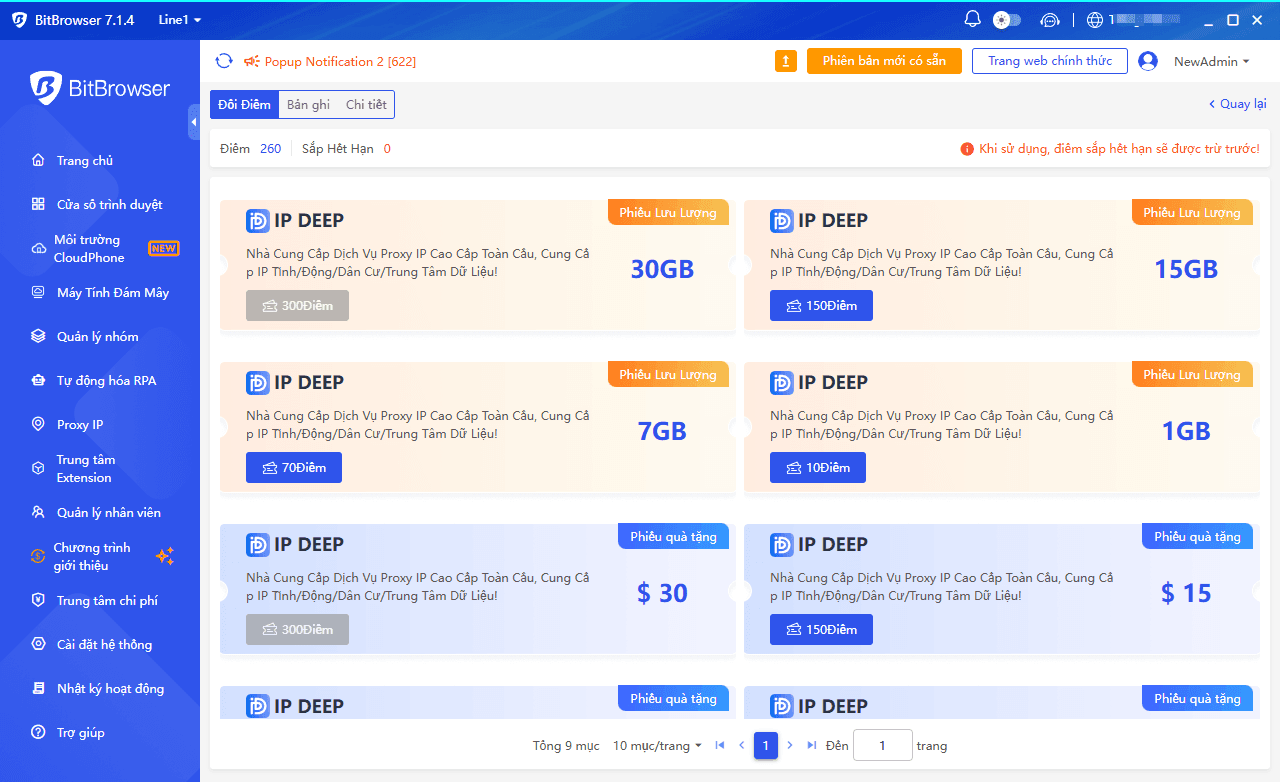
Task: Open Trang chủ home icon in sidebar
Action: (x=38, y=160)
